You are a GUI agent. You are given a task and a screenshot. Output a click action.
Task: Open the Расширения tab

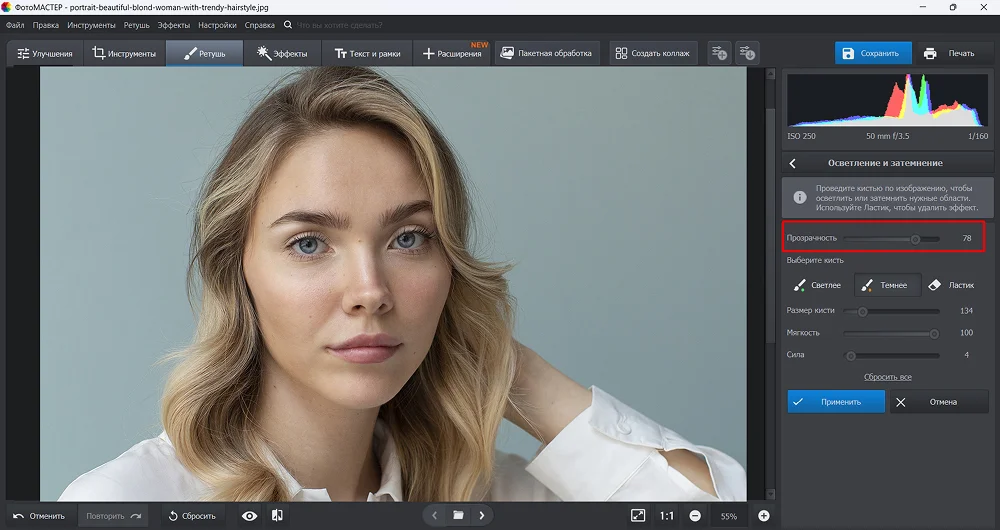click(452, 54)
